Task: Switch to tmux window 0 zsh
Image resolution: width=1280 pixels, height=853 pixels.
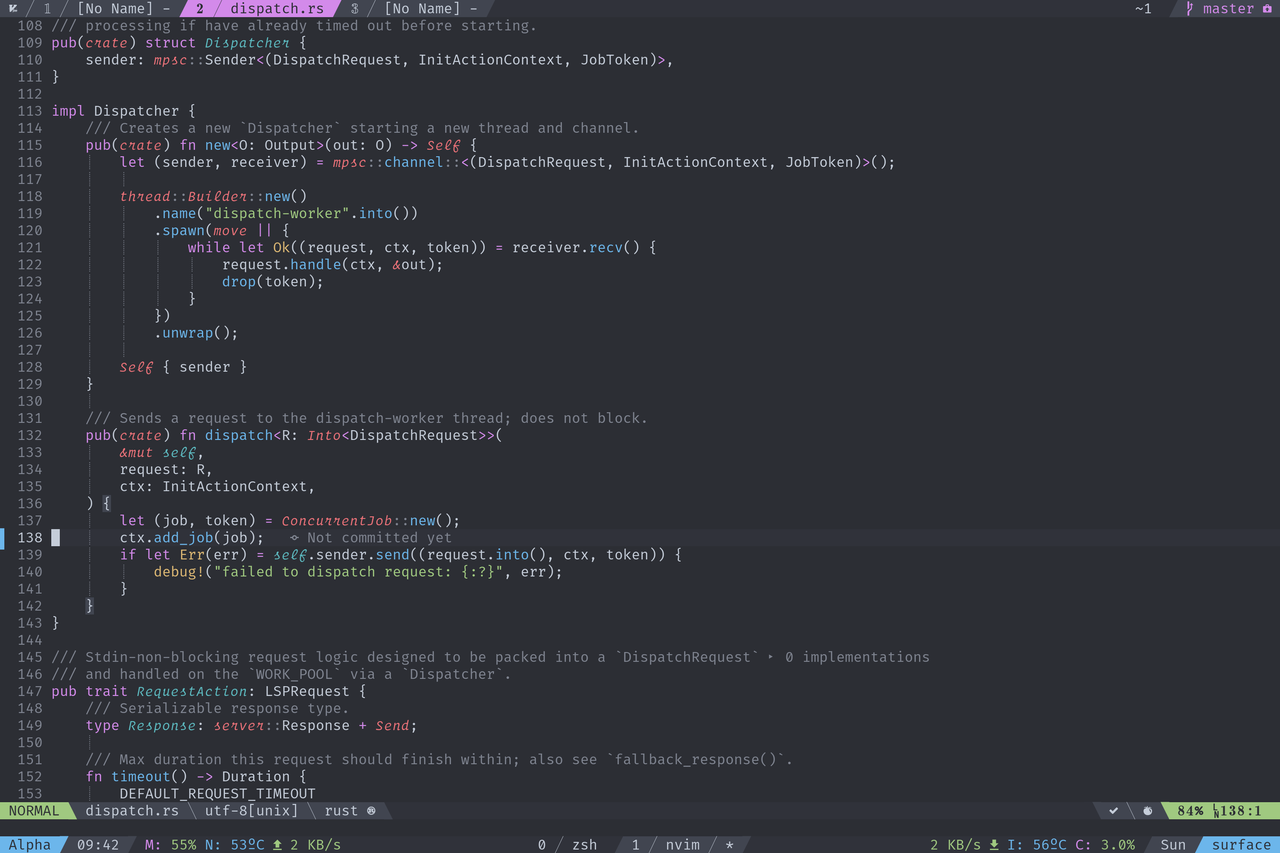Action: tap(567, 845)
